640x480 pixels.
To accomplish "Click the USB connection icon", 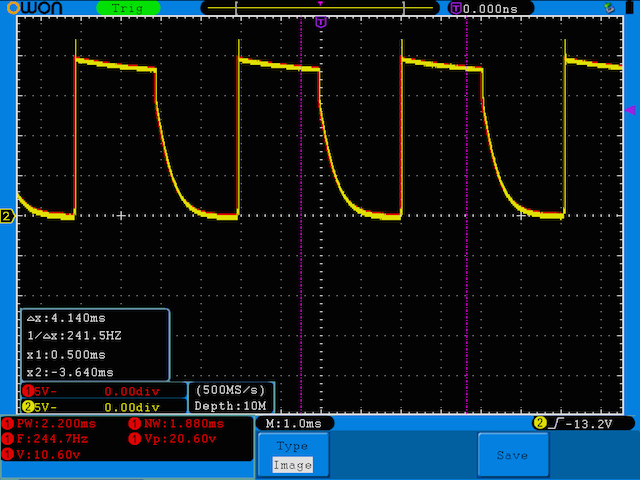I will pos(609,8).
